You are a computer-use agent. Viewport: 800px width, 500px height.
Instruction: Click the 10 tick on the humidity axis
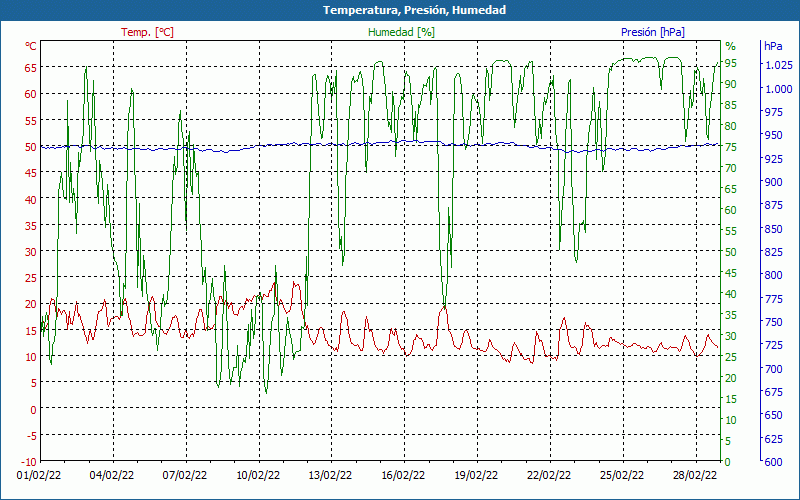tap(731, 420)
